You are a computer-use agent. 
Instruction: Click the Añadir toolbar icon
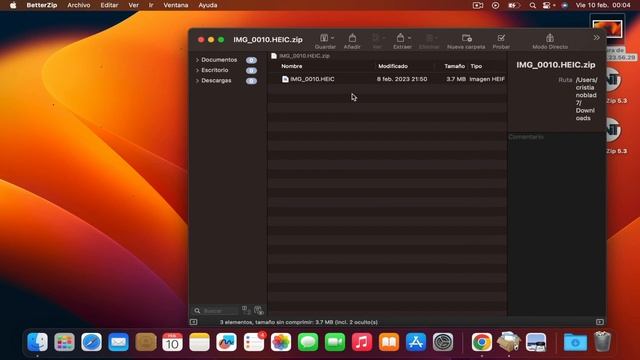pos(352,38)
